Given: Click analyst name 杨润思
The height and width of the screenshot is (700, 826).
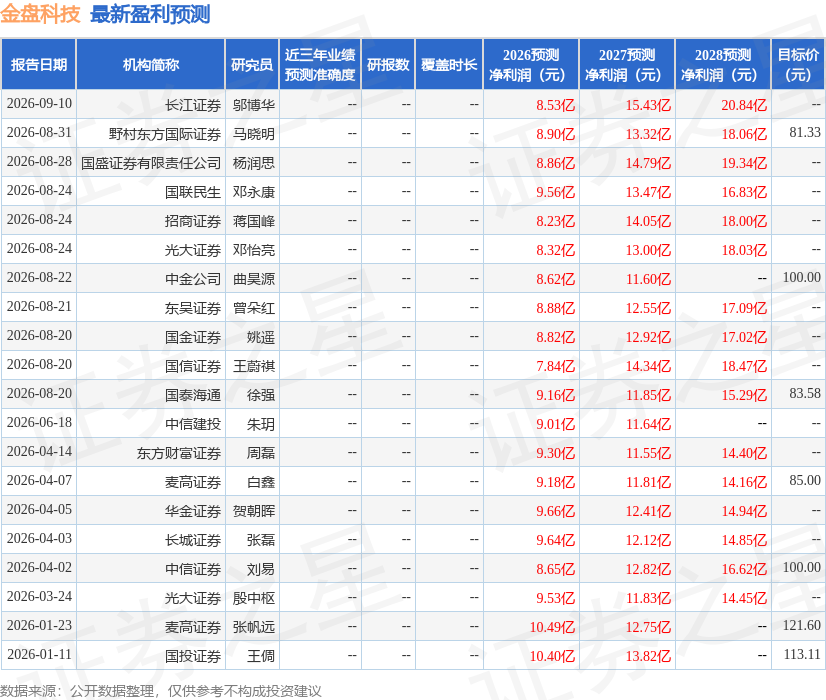Looking at the screenshot, I should click(254, 163).
